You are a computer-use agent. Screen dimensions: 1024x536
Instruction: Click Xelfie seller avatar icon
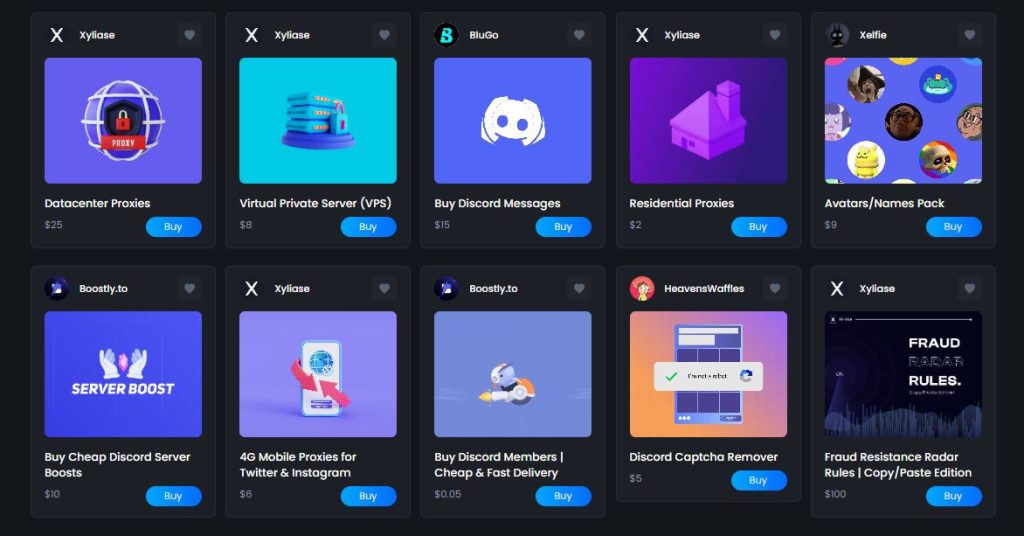837,35
